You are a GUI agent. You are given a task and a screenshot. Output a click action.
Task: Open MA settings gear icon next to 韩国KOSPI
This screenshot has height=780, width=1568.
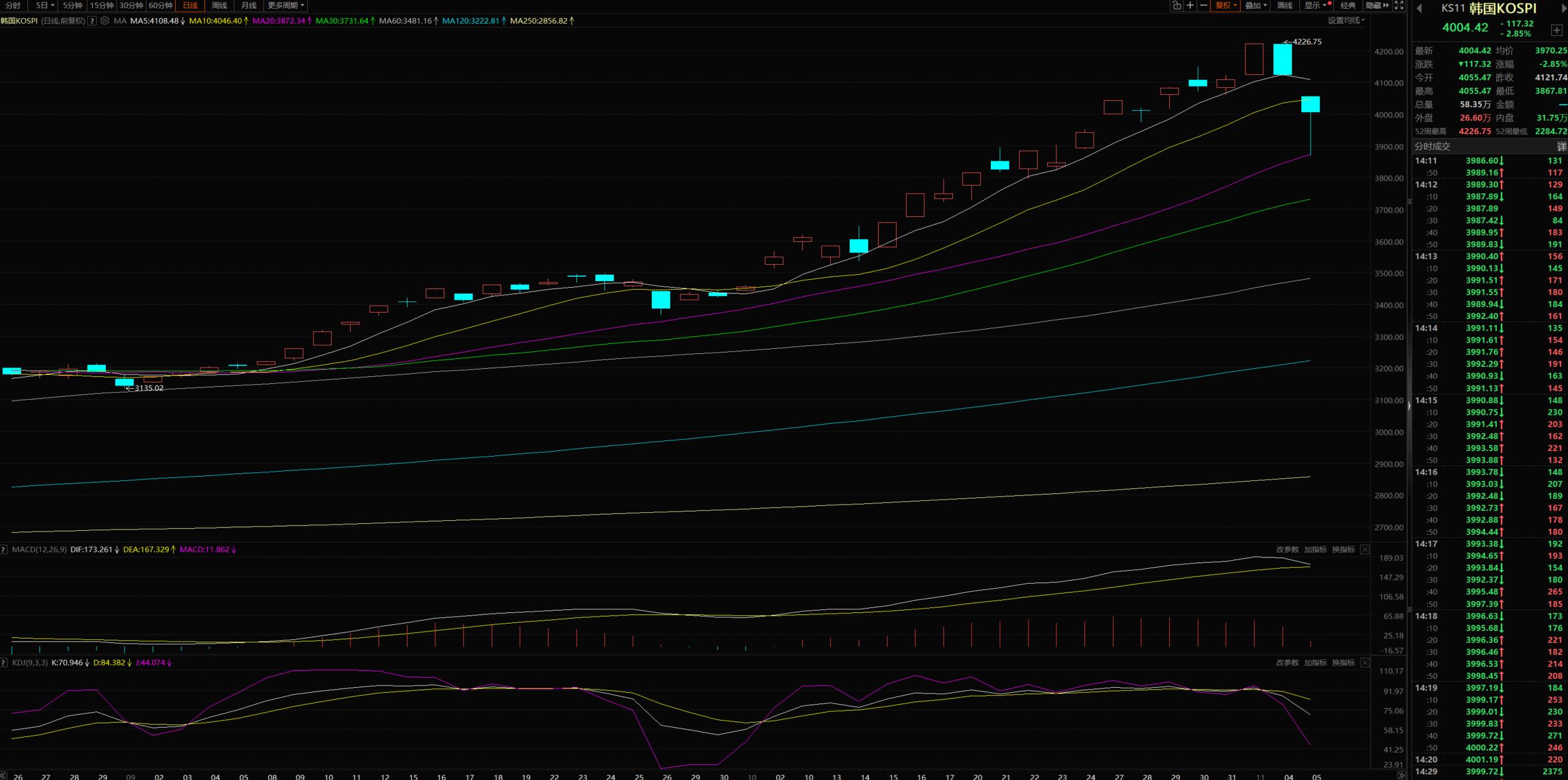point(105,21)
